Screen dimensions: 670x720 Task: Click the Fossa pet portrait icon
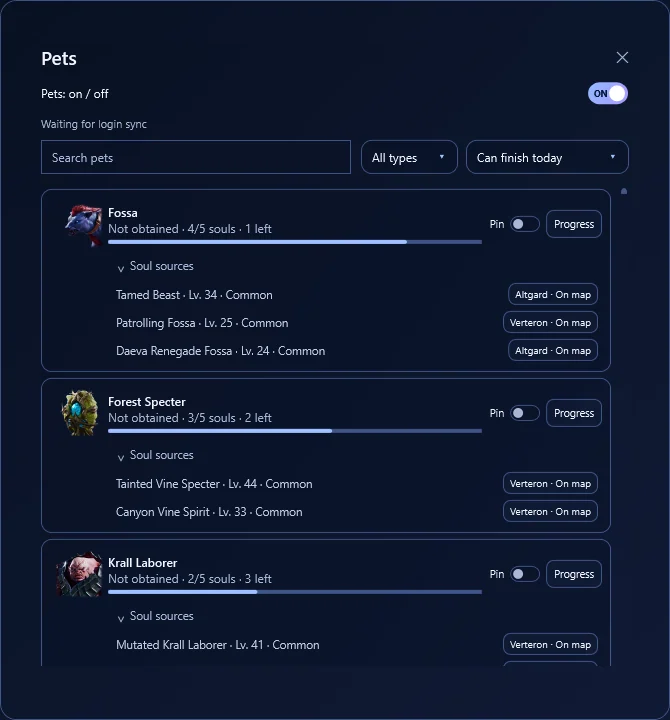pos(83,225)
